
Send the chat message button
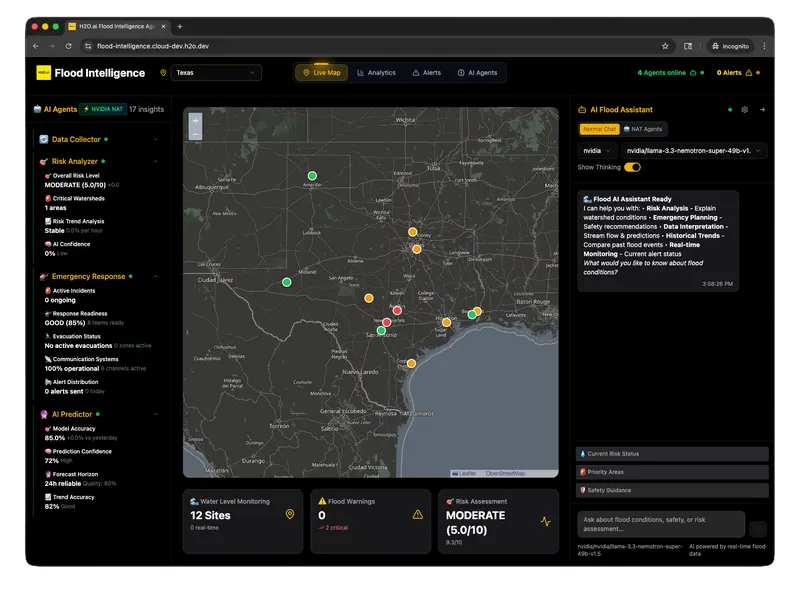pos(758,529)
